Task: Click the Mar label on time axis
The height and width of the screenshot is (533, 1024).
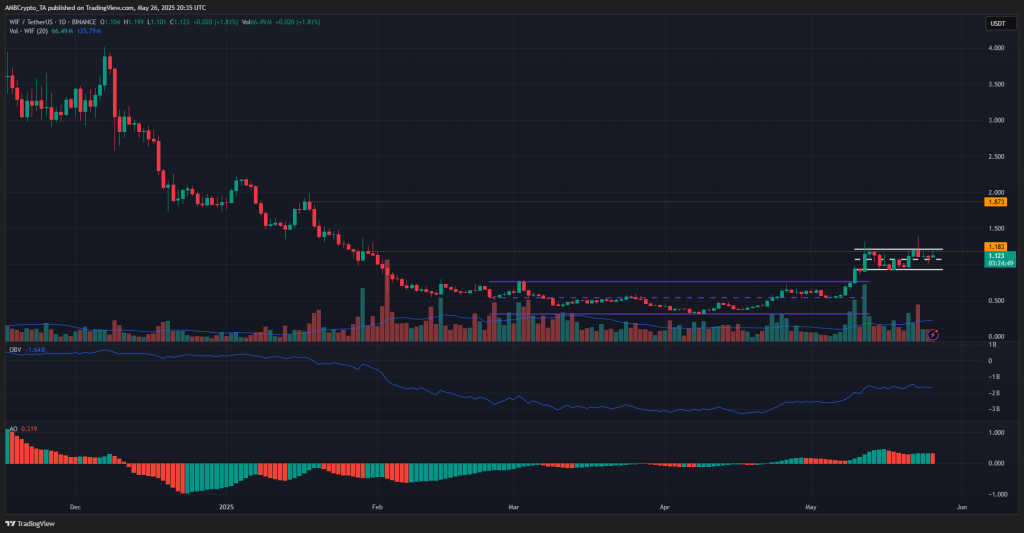Action: click(x=513, y=507)
